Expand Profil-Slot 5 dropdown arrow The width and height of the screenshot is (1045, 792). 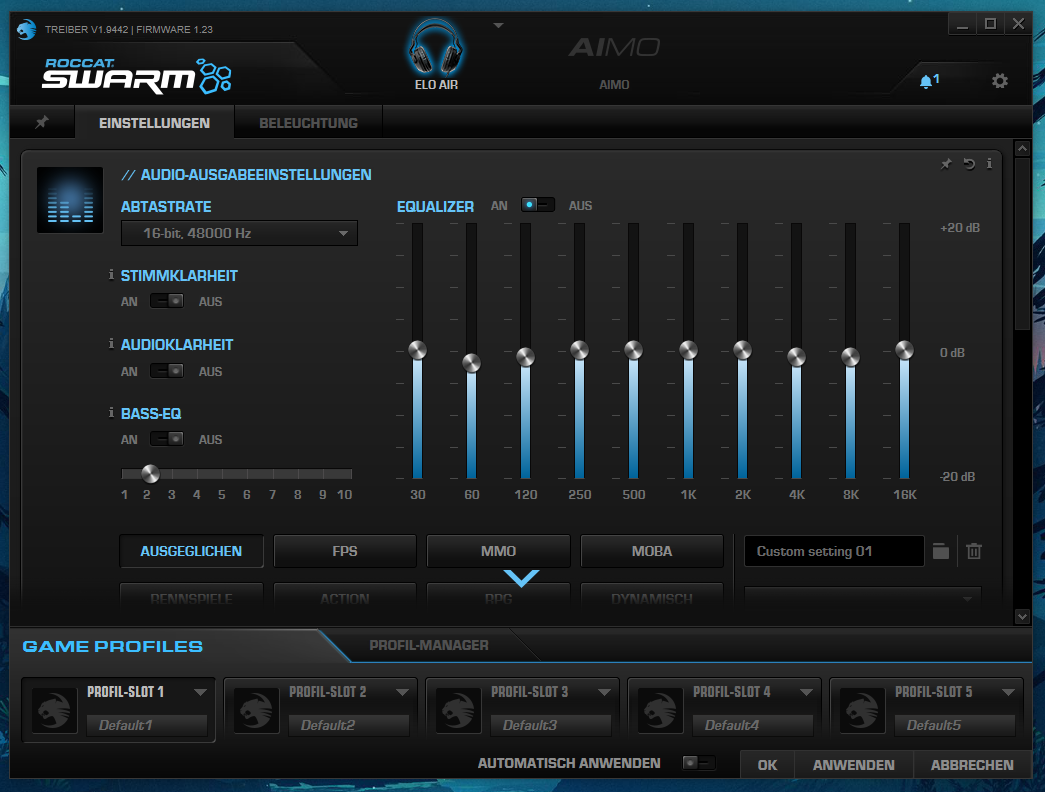click(1008, 693)
